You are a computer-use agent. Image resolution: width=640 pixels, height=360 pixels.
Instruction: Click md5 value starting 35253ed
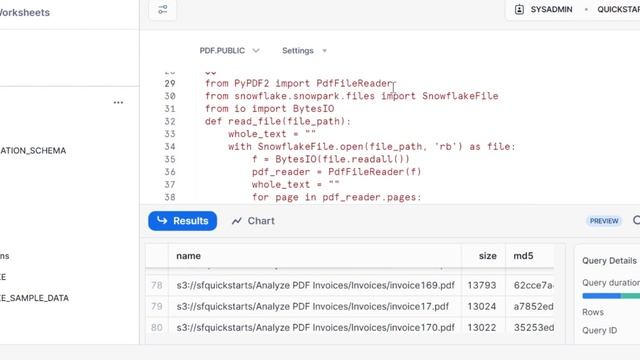(x=533, y=328)
